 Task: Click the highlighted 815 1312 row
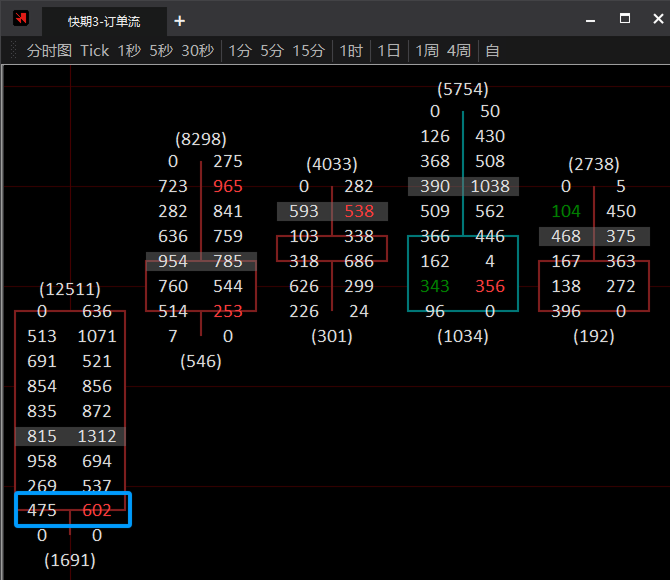(70, 436)
